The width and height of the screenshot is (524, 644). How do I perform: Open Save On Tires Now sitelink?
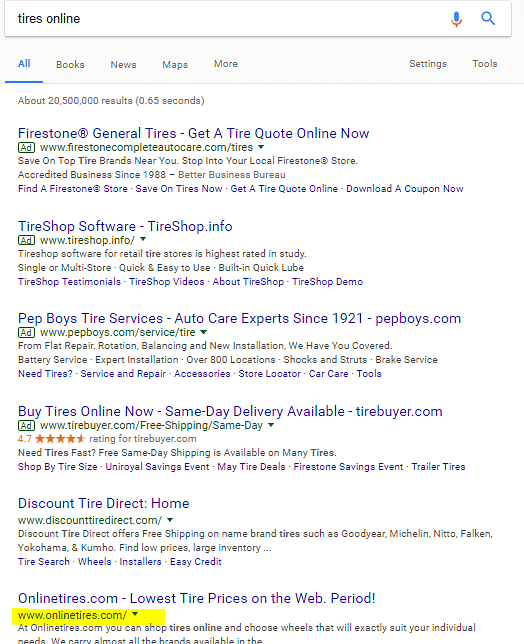point(179,189)
